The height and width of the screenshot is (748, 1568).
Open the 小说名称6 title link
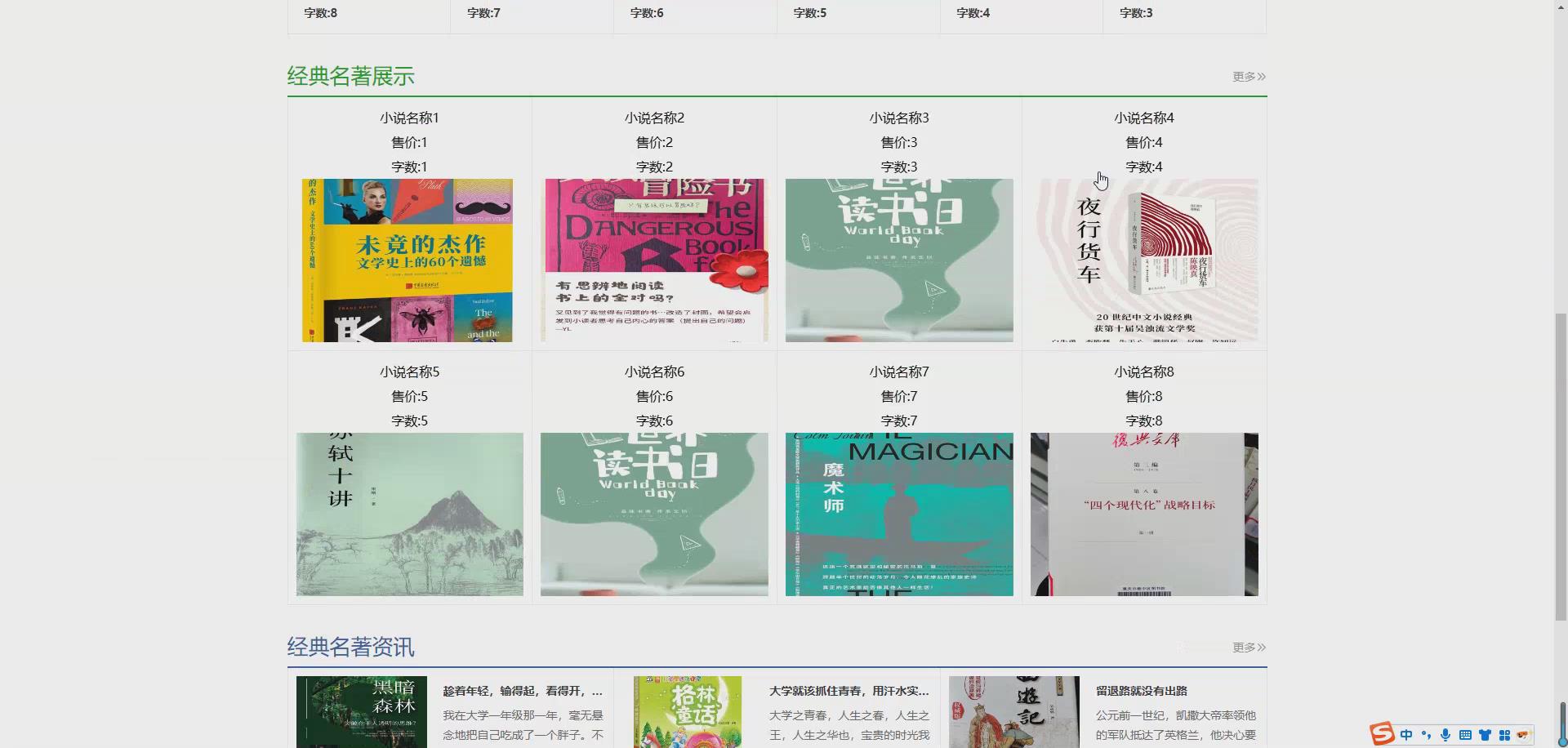[654, 372]
